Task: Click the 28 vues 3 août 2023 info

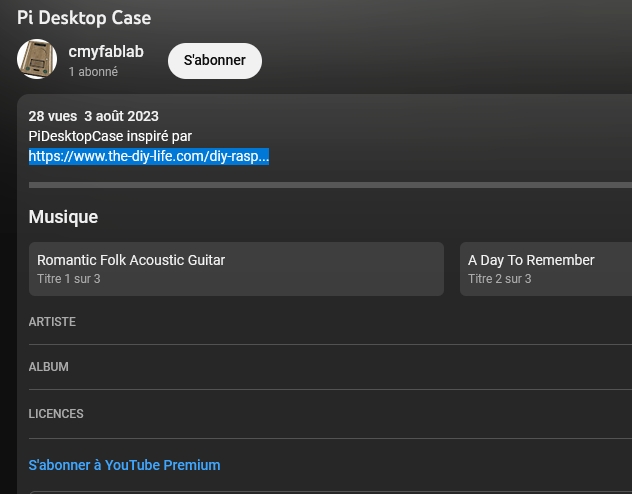Action: (94, 116)
